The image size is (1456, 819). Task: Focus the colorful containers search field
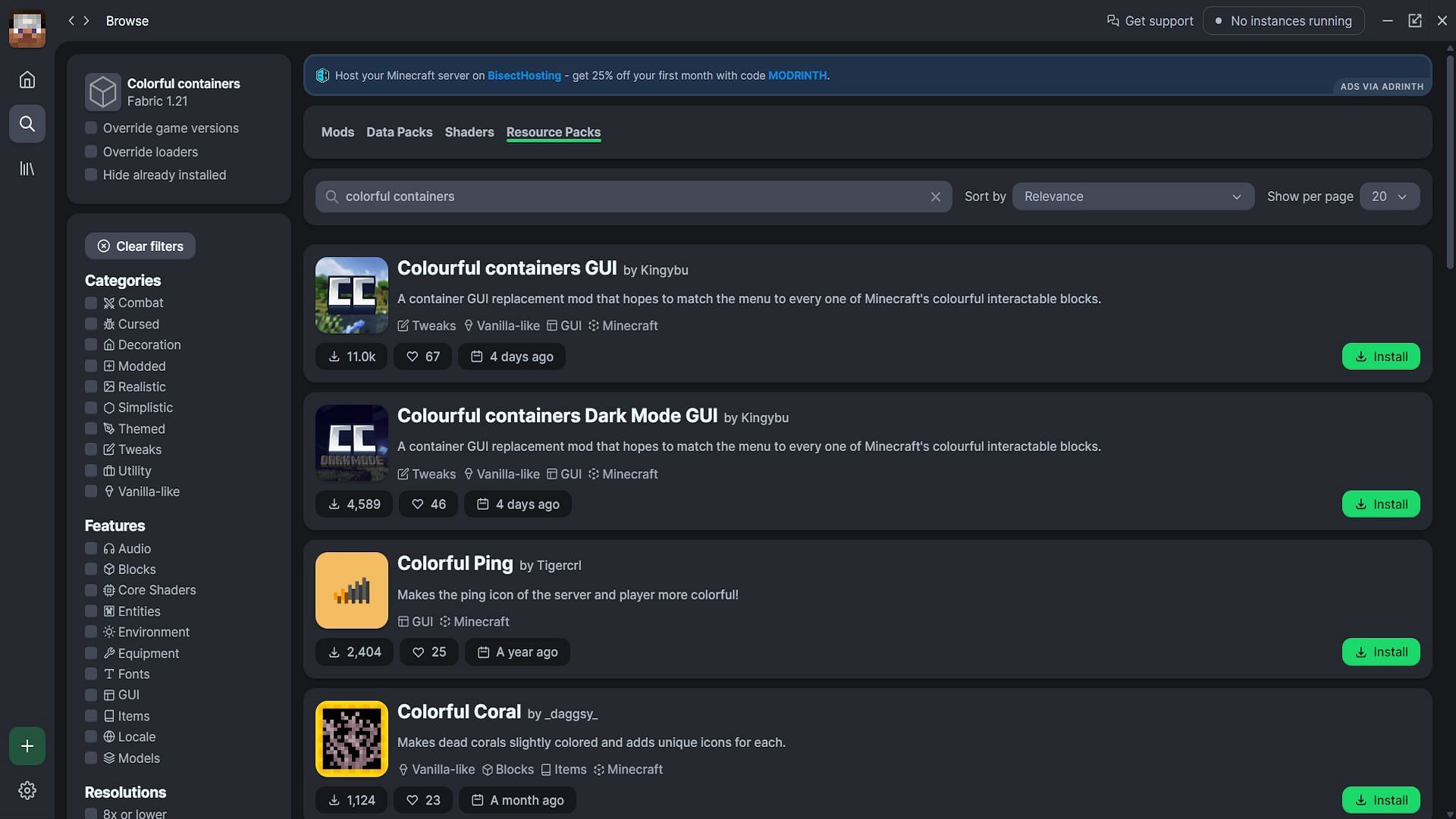click(x=633, y=196)
